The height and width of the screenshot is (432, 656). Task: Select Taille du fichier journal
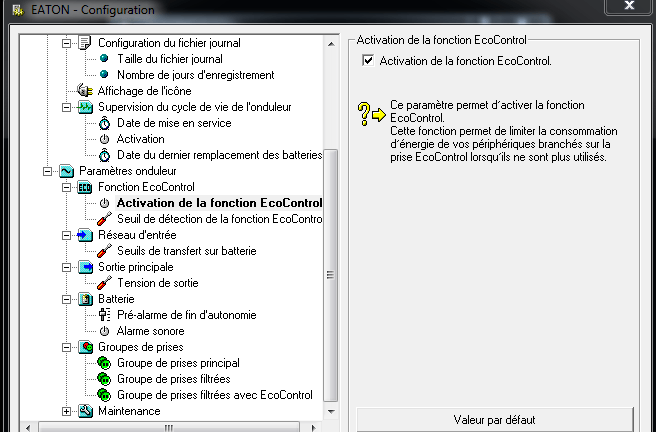coord(169,59)
